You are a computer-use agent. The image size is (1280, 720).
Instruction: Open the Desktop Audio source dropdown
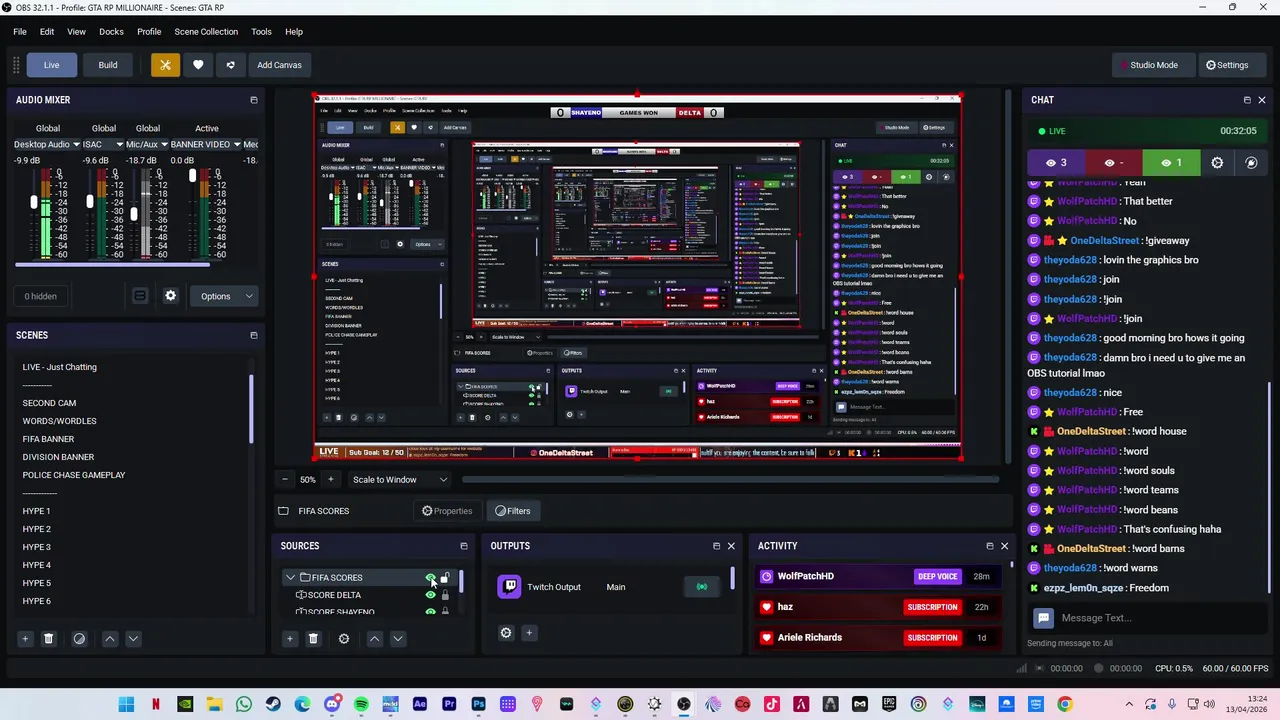[x=46, y=144]
